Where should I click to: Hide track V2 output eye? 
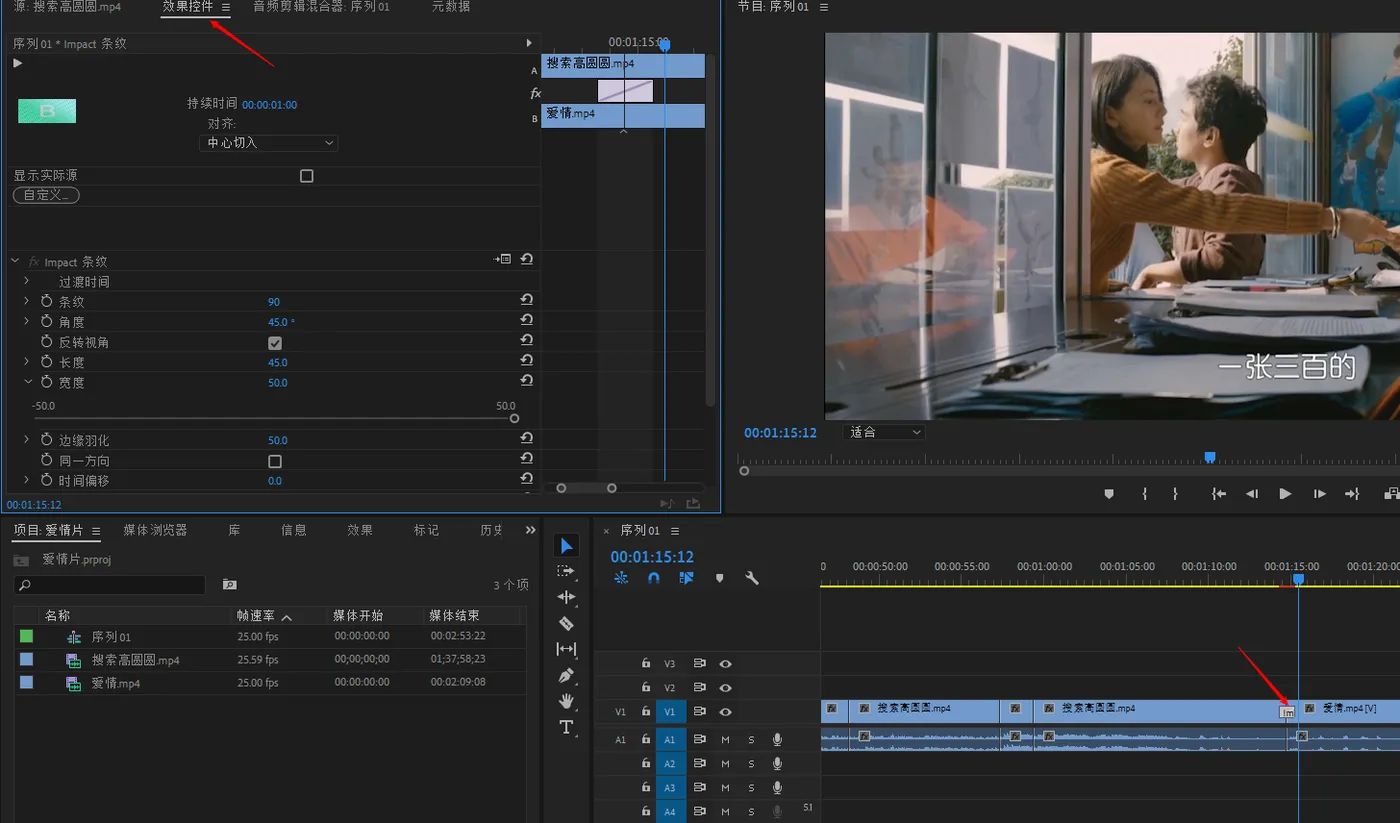(x=725, y=687)
